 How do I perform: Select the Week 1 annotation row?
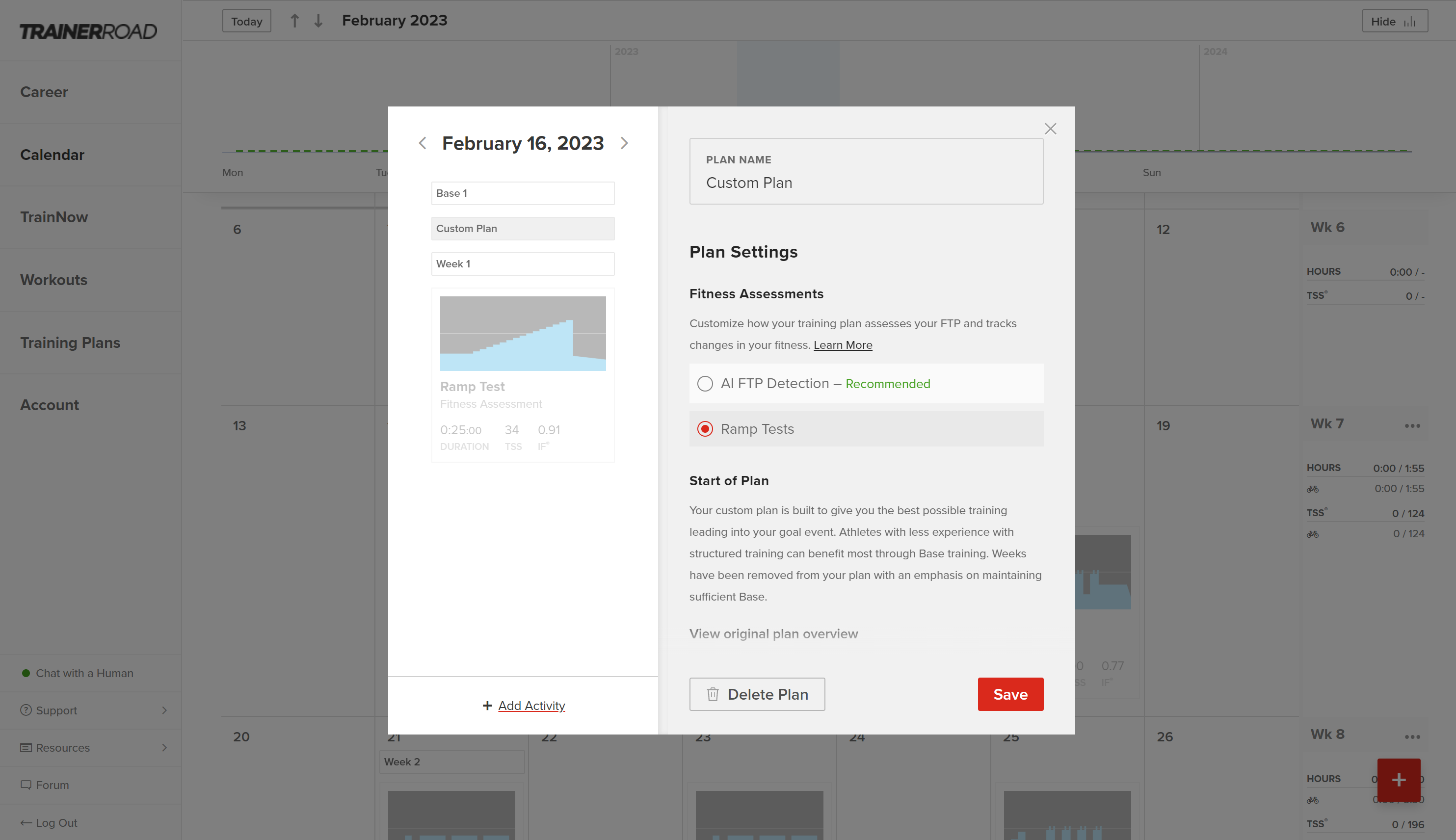tap(523, 263)
